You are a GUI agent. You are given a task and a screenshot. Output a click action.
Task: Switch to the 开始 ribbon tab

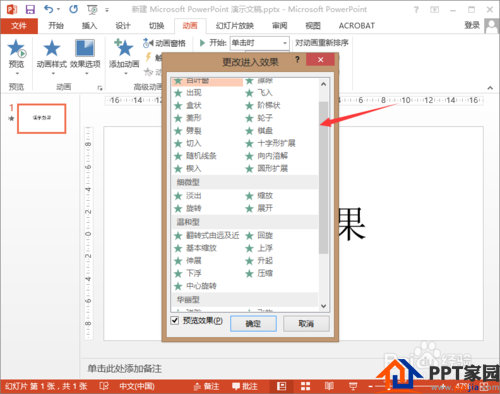point(56,26)
